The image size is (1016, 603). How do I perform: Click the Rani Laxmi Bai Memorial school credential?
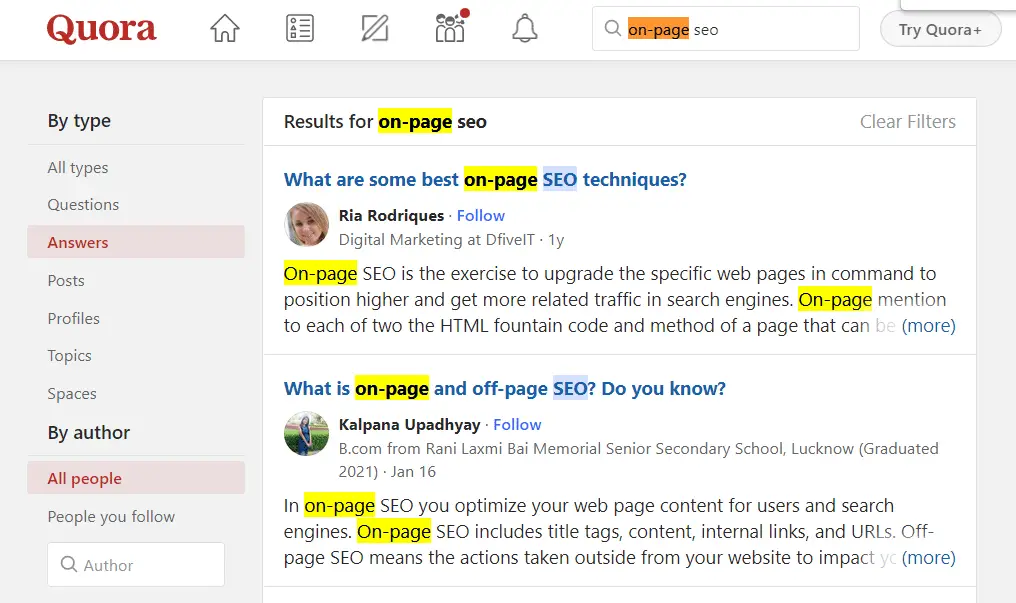[638, 460]
